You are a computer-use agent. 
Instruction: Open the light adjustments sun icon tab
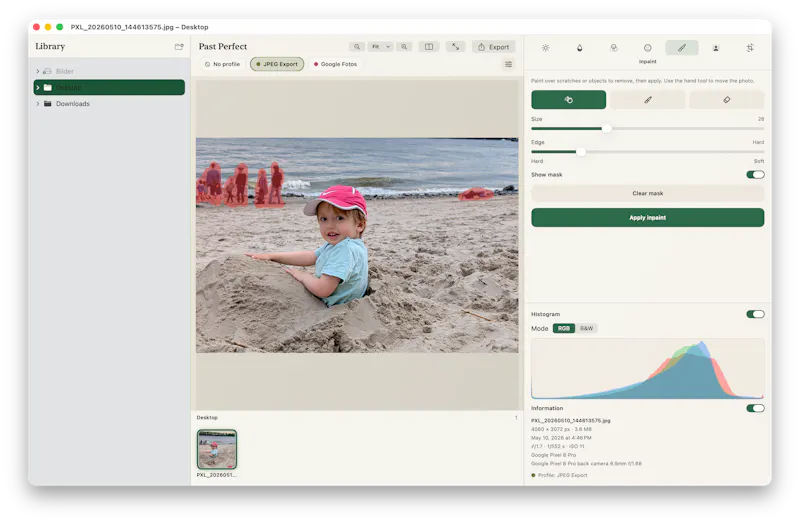tap(545, 48)
